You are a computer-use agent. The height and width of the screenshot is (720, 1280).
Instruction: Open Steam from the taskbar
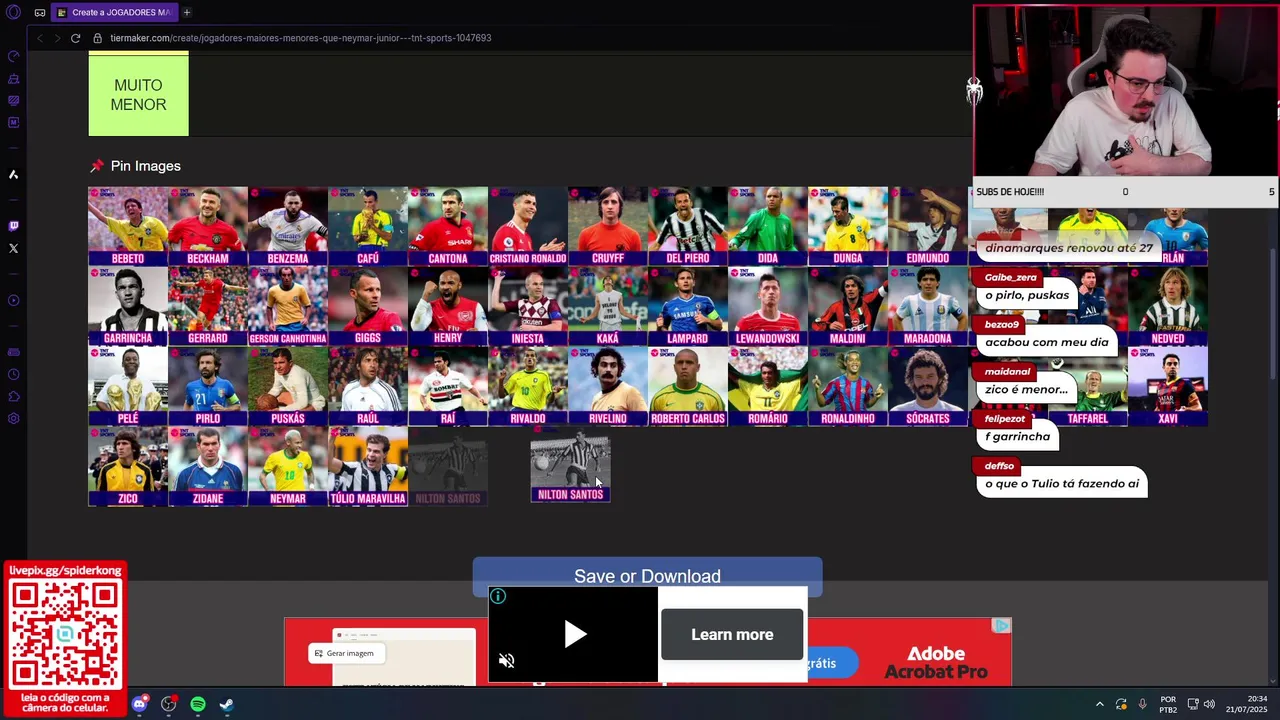pos(227,704)
